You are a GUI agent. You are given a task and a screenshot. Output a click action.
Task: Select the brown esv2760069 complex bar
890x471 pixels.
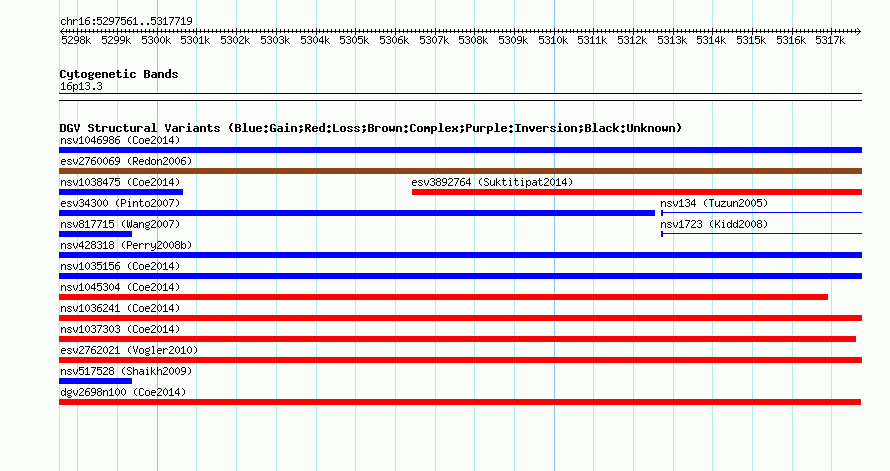(x=460, y=171)
